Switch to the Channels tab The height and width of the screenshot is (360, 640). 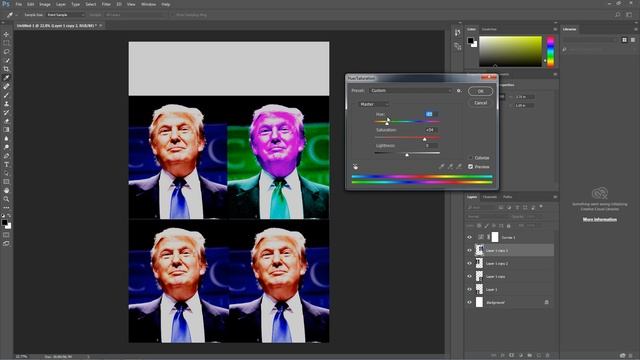(x=490, y=197)
